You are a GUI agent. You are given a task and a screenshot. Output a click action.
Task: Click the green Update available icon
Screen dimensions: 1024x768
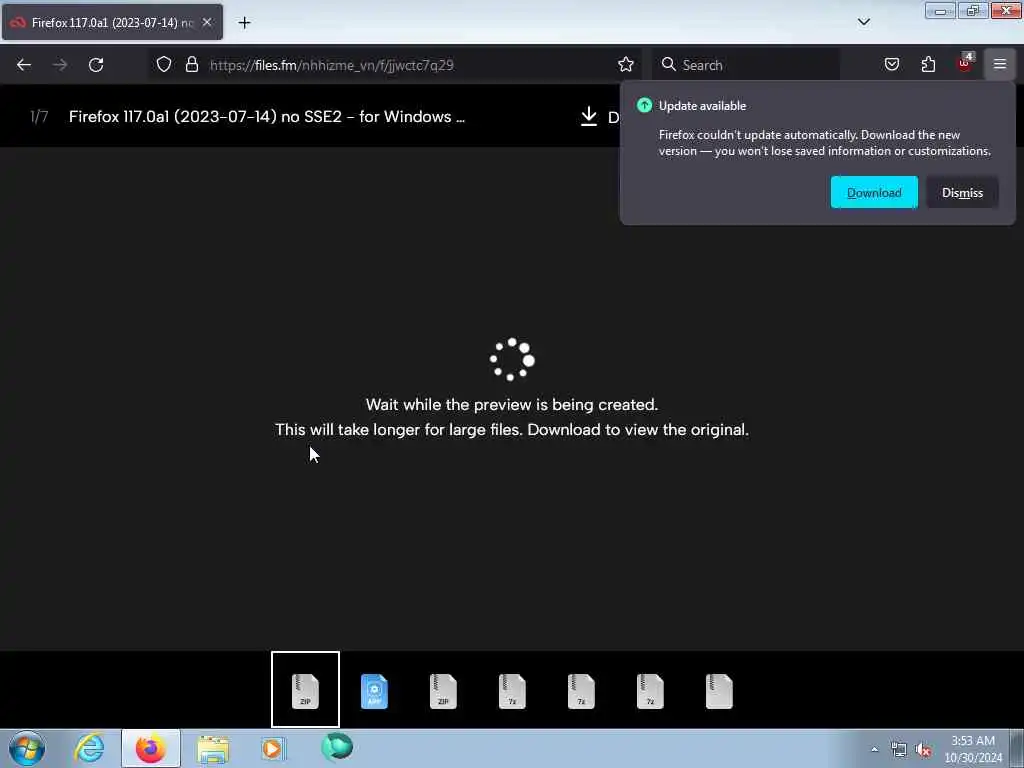644,105
